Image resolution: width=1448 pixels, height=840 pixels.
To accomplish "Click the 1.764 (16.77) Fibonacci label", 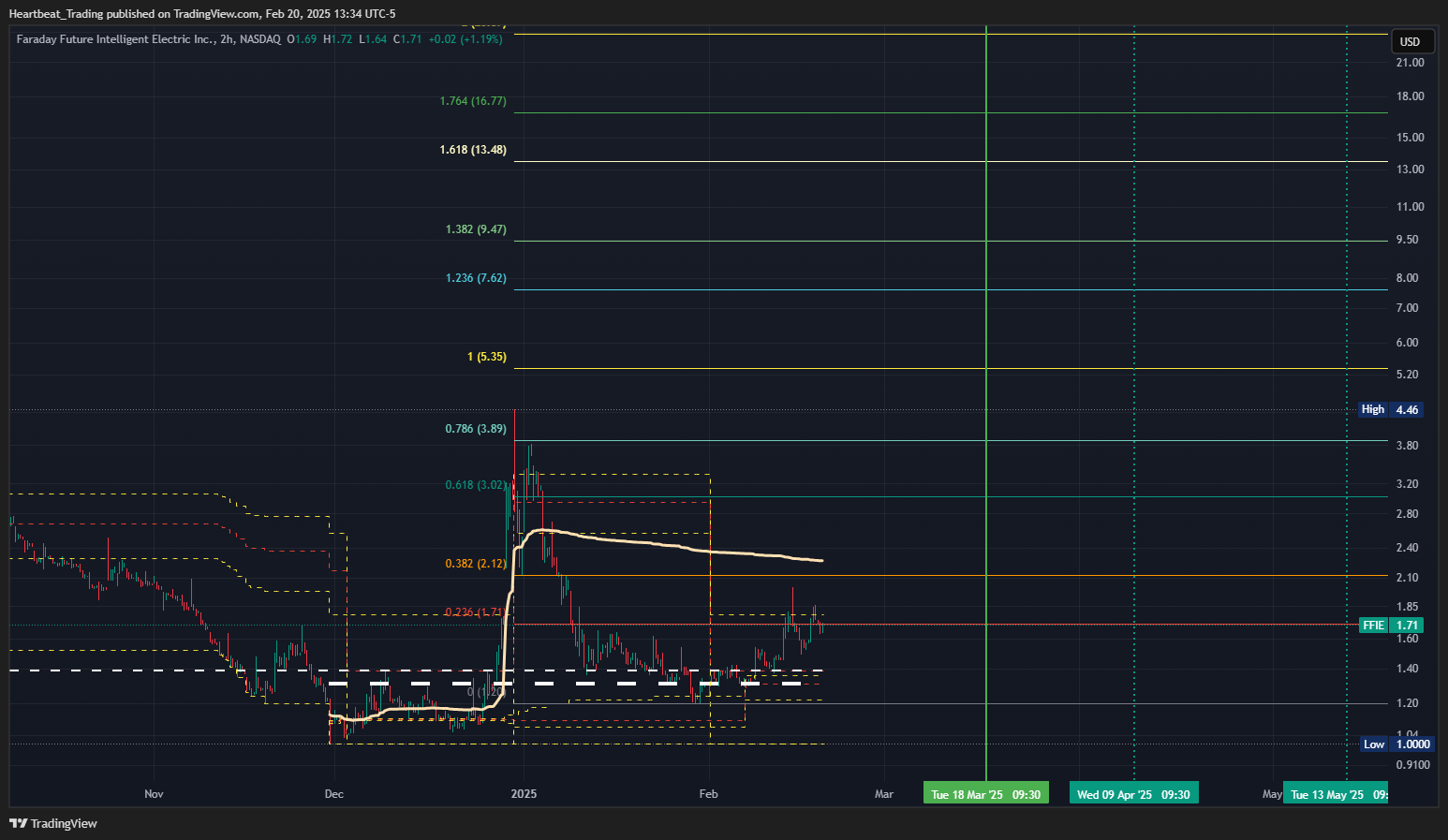I will click(473, 101).
